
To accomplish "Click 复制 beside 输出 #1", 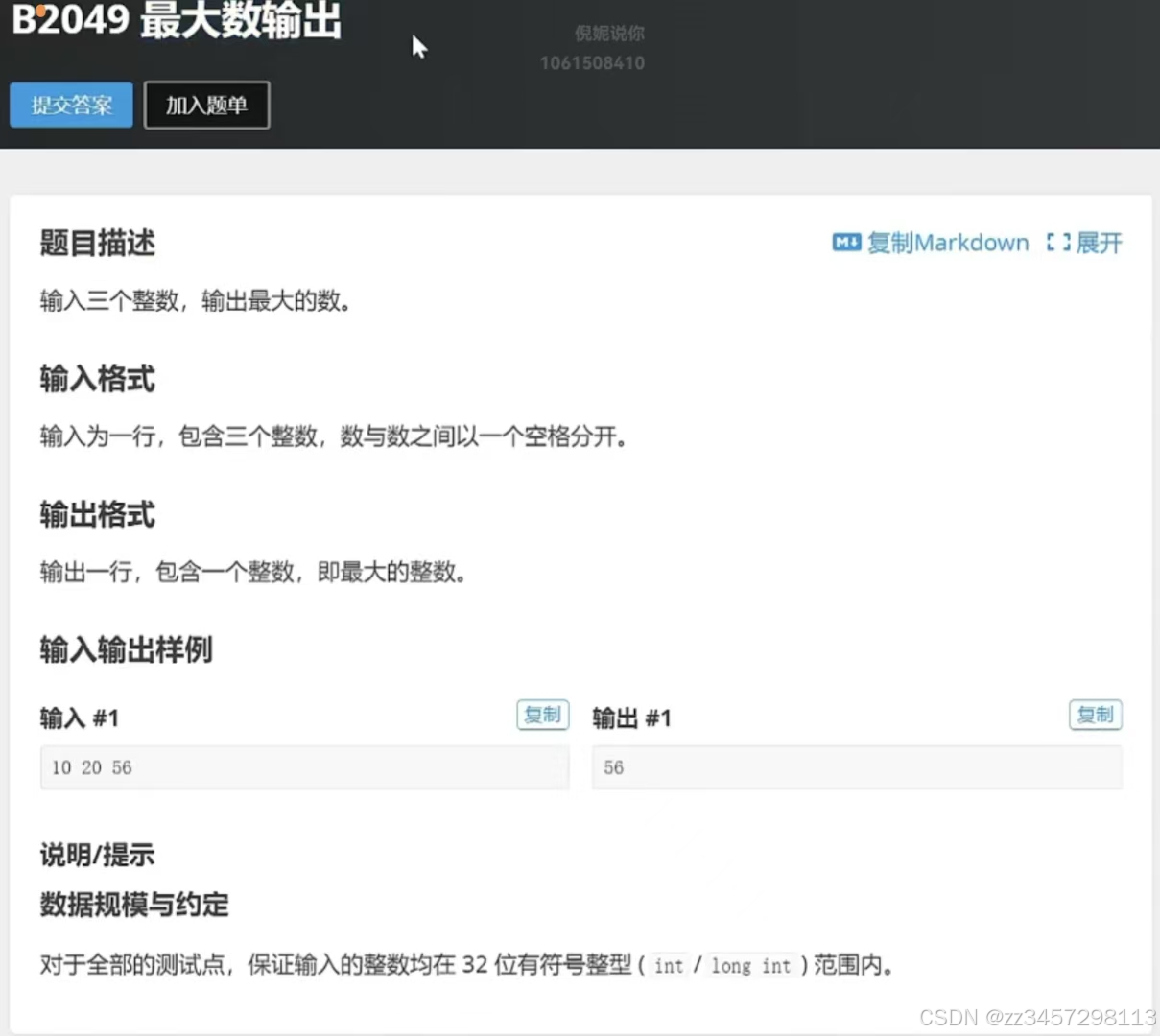I will pyautogui.click(x=1095, y=715).
